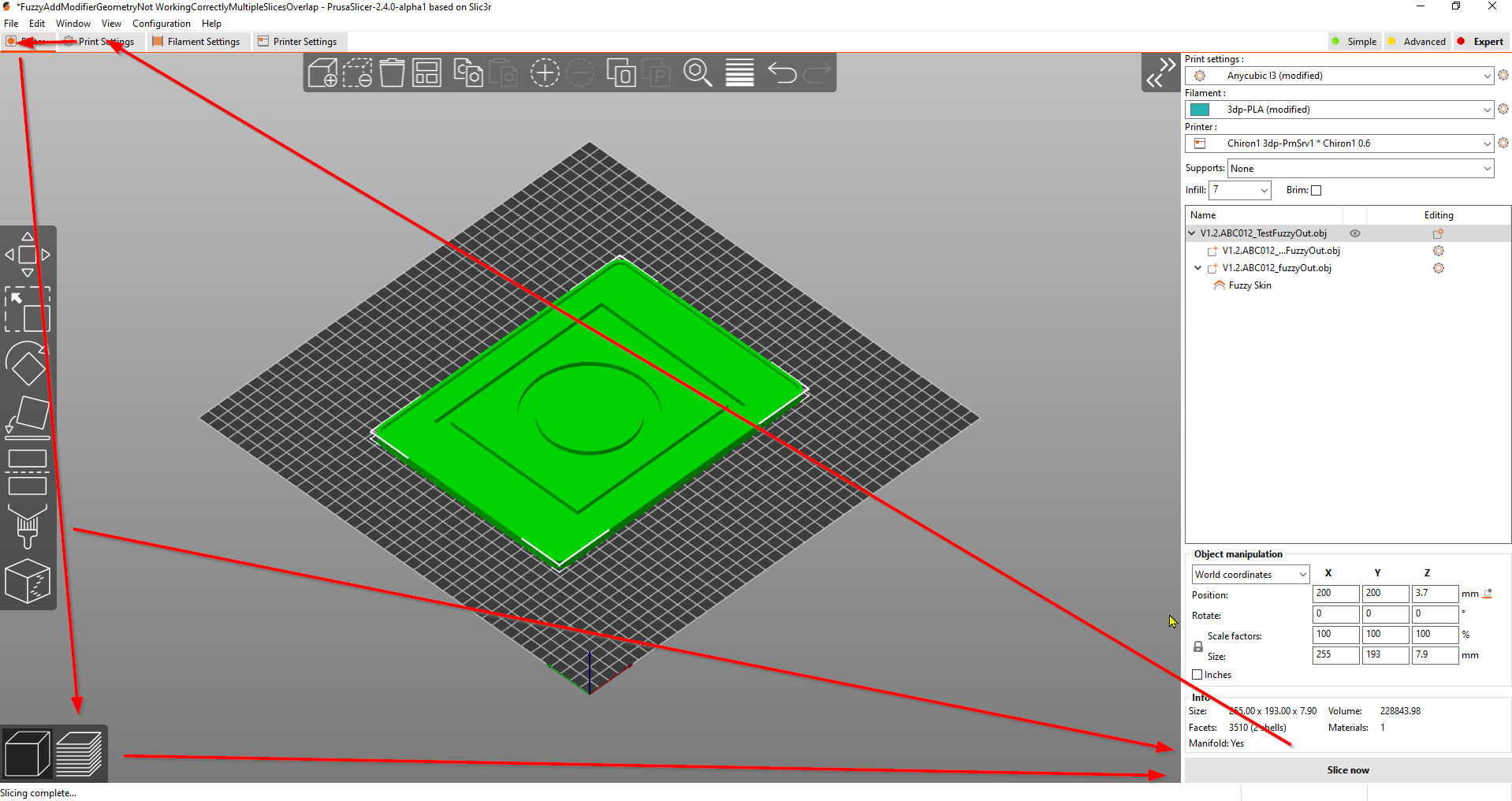This screenshot has height=801, width=1512.
Task: Switch to sliced layers preview
Action: [x=79, y=754]
